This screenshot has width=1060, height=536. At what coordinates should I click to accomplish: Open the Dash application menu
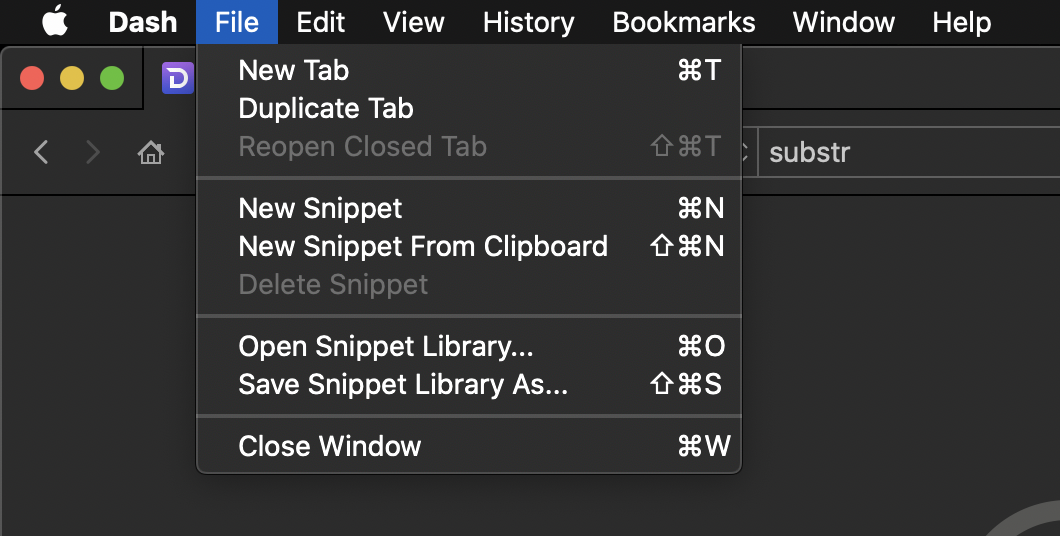pos(142,22)
